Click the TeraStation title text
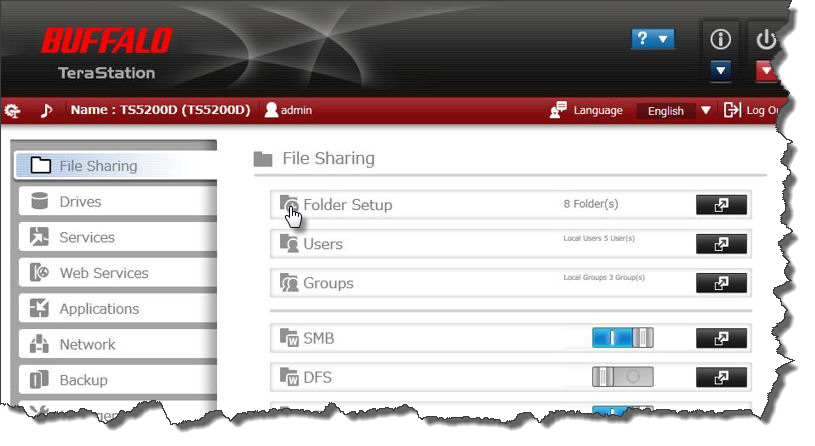The image size is (815, 446). 107,73
